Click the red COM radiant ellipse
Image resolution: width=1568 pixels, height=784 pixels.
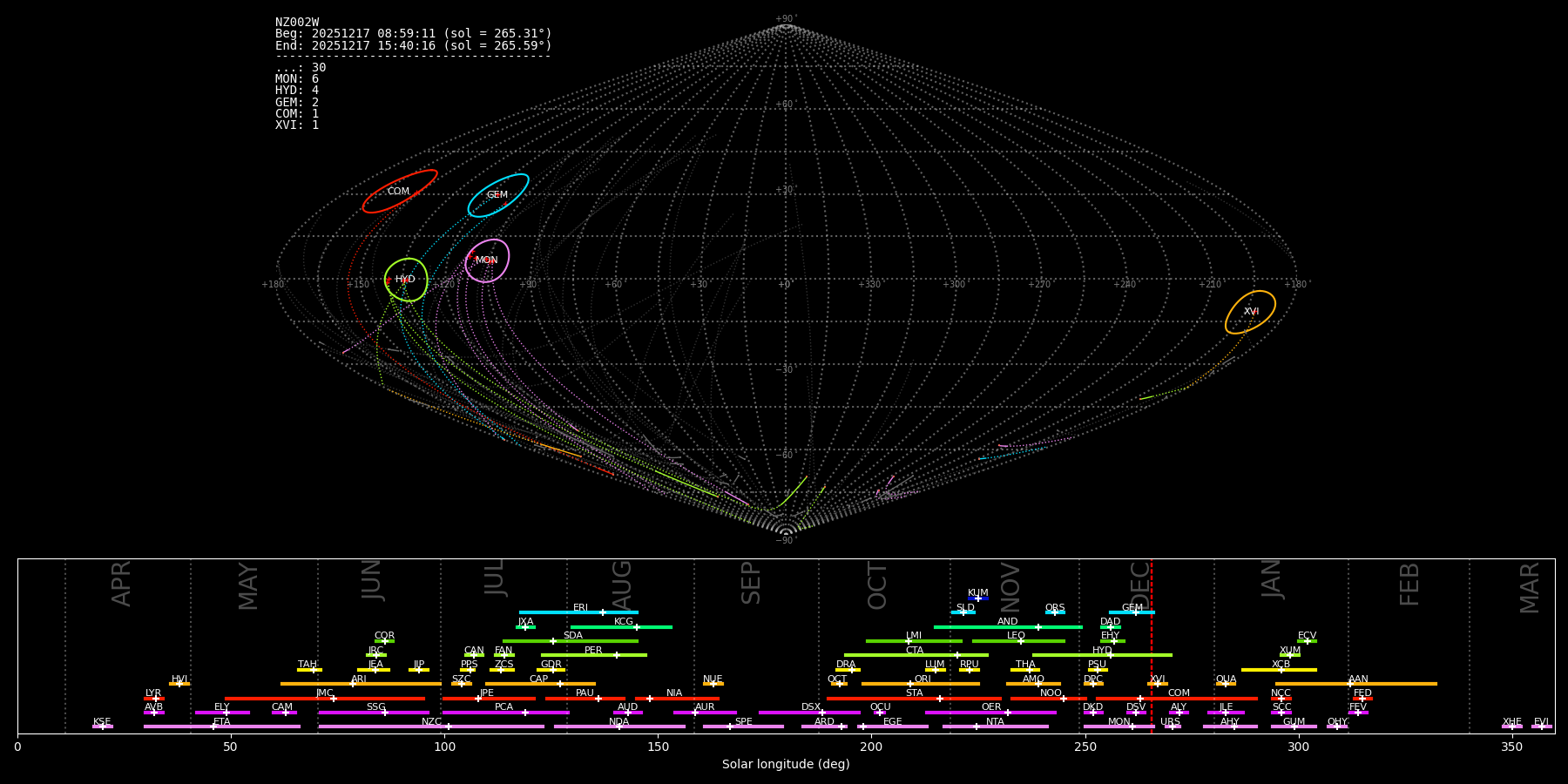pyautogui.click(x=400, y=192)
